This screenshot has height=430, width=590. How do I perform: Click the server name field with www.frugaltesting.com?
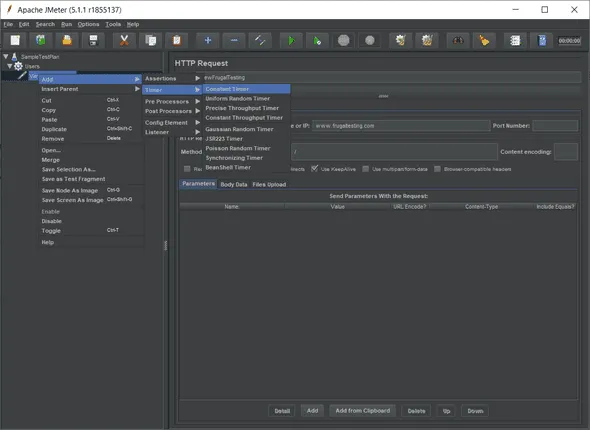pyautogui.click(x=401, y=126)
